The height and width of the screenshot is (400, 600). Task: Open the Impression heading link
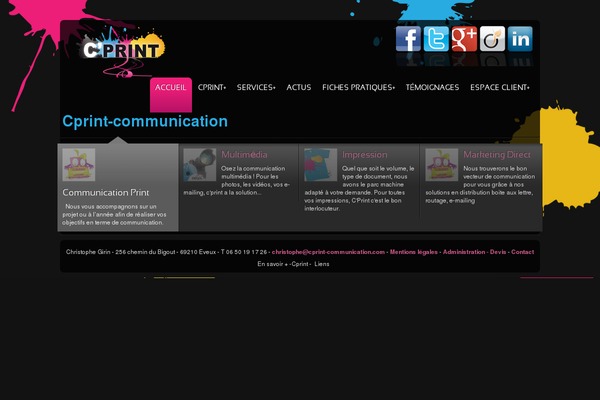click(x=365, y=155)
